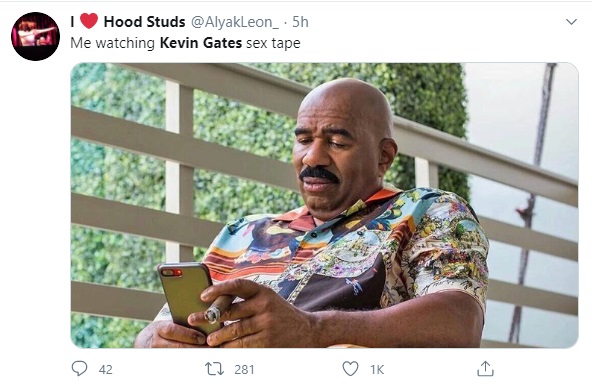Like the tweet with the heart icon

click(x=350, y=369)
